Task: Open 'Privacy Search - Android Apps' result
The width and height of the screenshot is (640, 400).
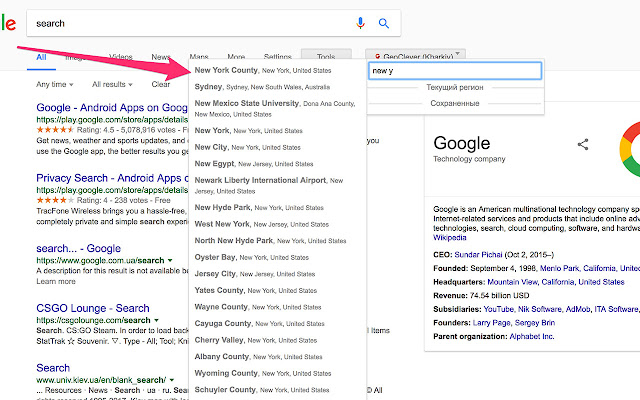Action: point(112,178)
